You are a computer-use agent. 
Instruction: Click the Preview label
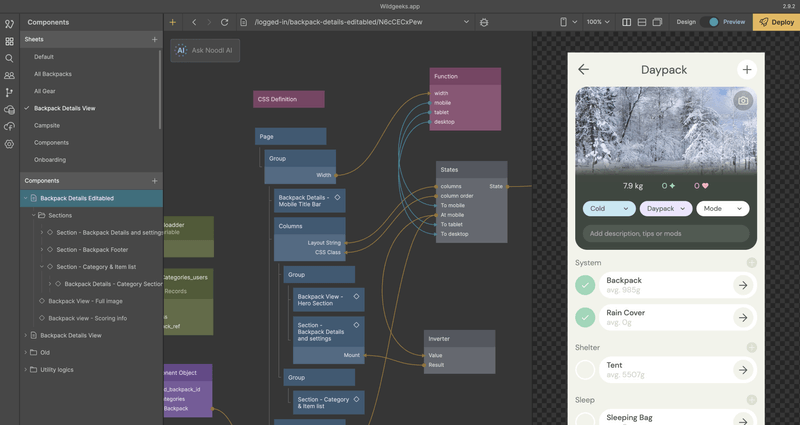coord(734,22)
